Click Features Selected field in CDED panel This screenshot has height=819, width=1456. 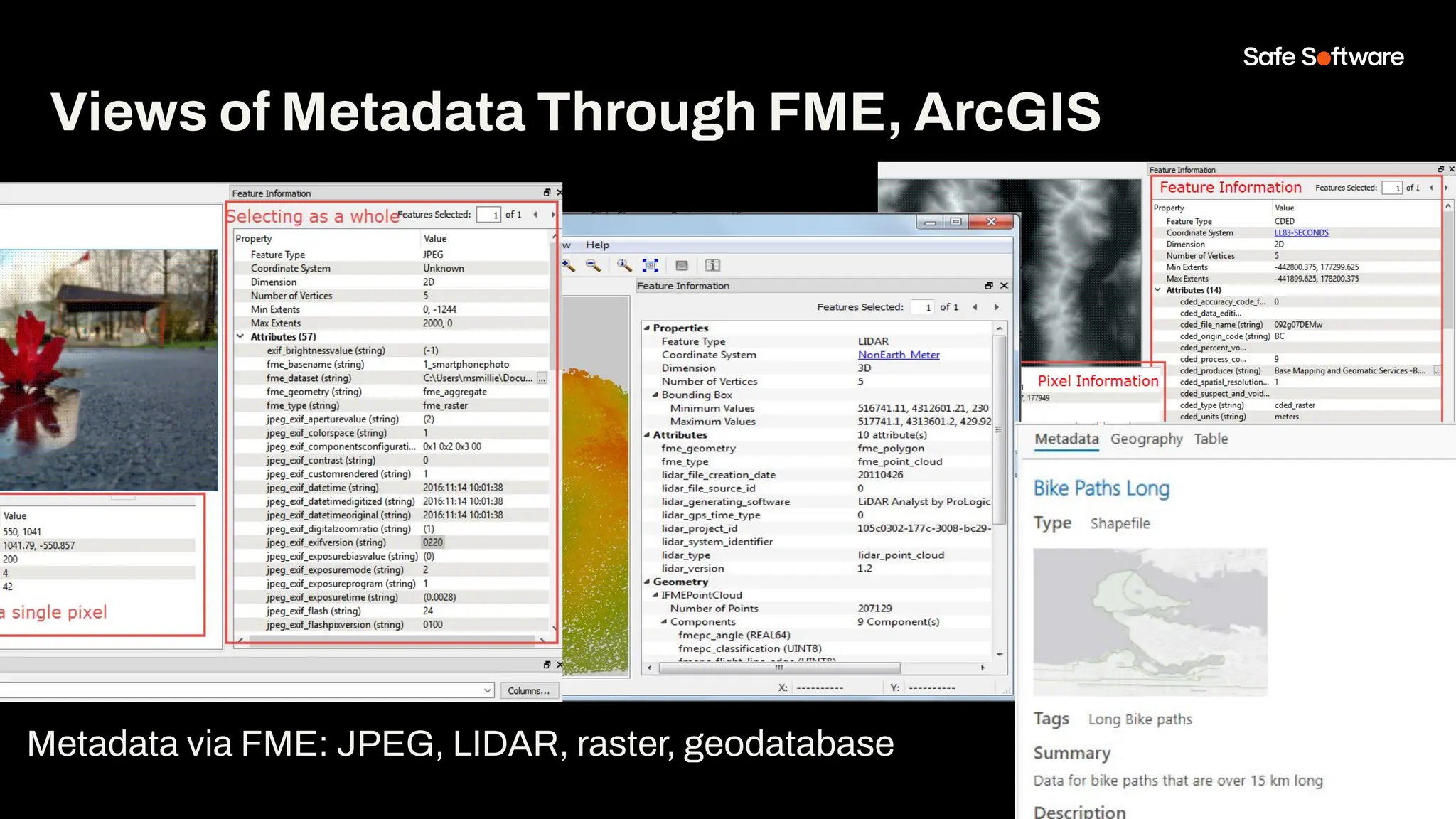click(1392, 188)
